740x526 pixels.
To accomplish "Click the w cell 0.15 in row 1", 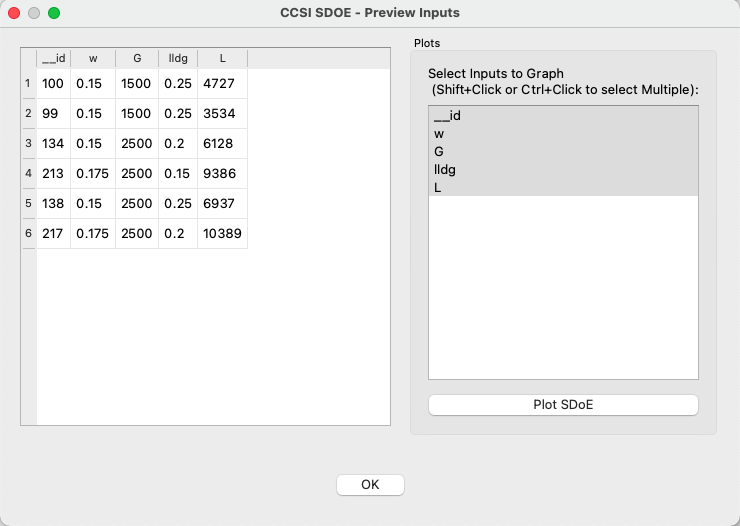I will 93,83.
